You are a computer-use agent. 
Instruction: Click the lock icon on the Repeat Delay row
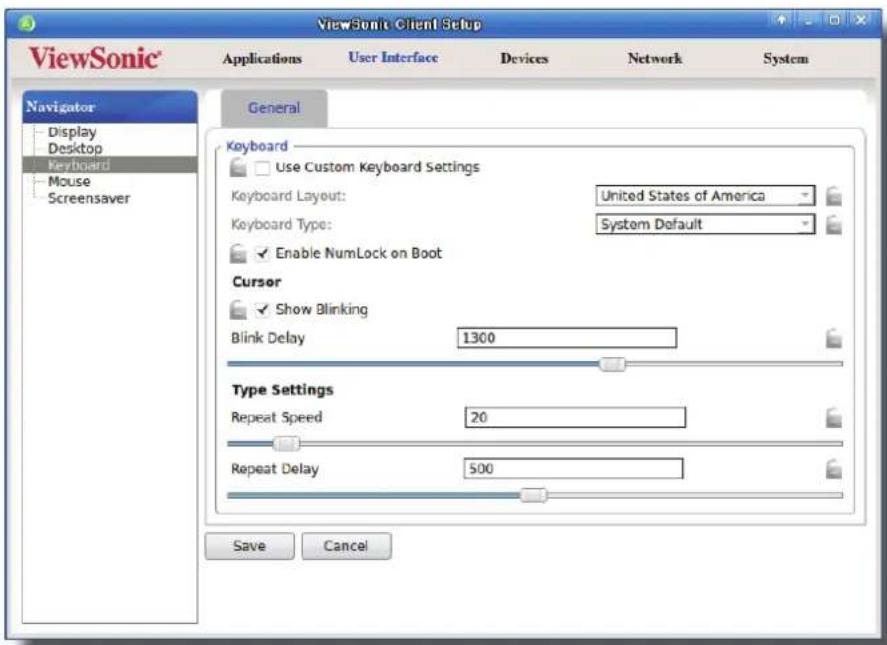click(x=833, y=468)
